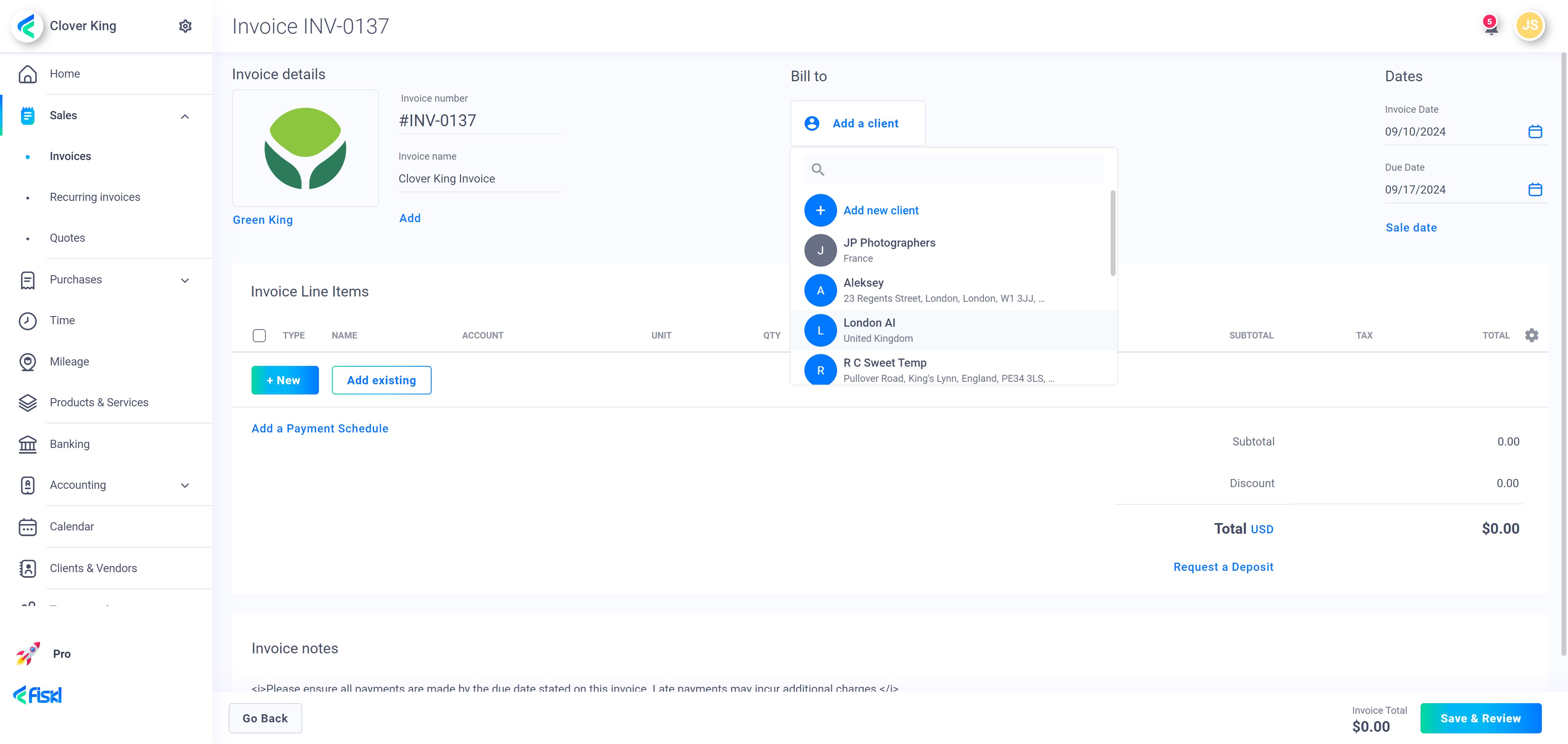Screen dimensions: 1568x744
Task: Click the Go Back button
Action: tap(265, 718)
